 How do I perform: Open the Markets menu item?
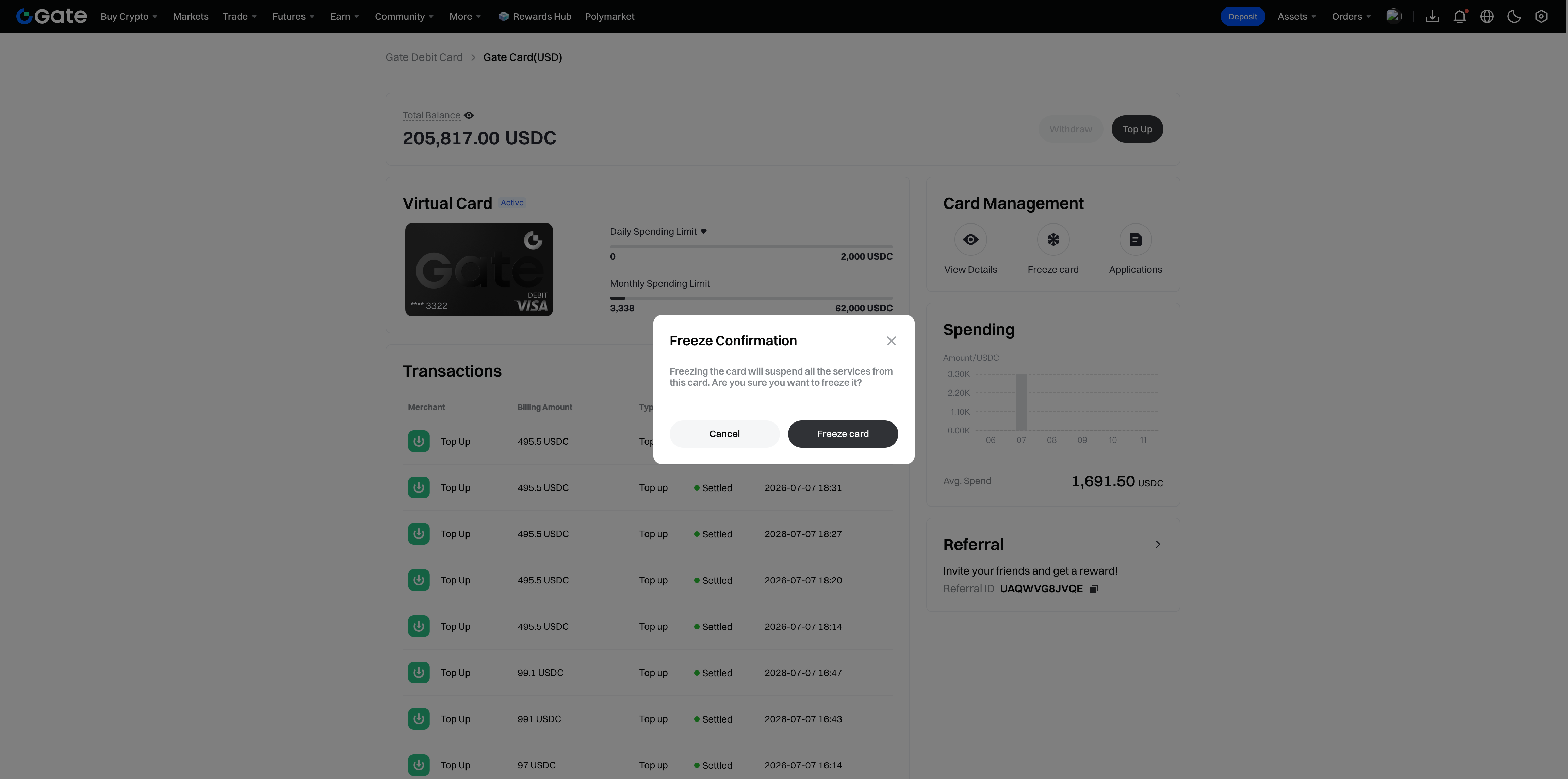(191, 16)
